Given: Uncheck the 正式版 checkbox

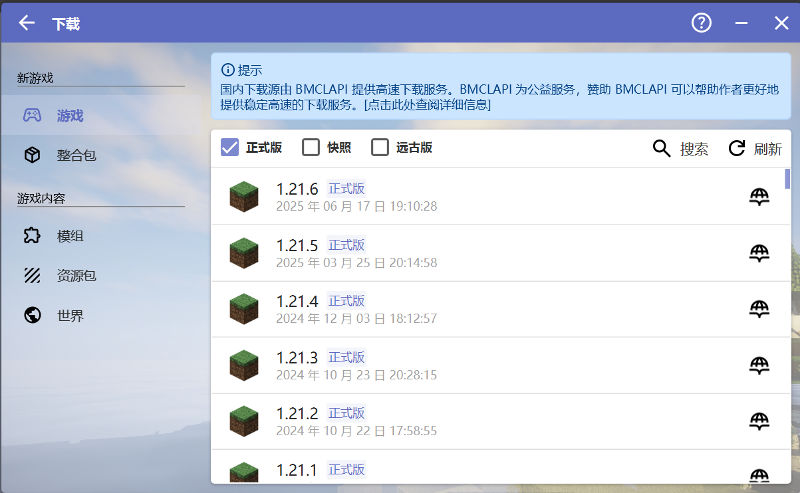Looking at the screenshot, I should 230,147.
